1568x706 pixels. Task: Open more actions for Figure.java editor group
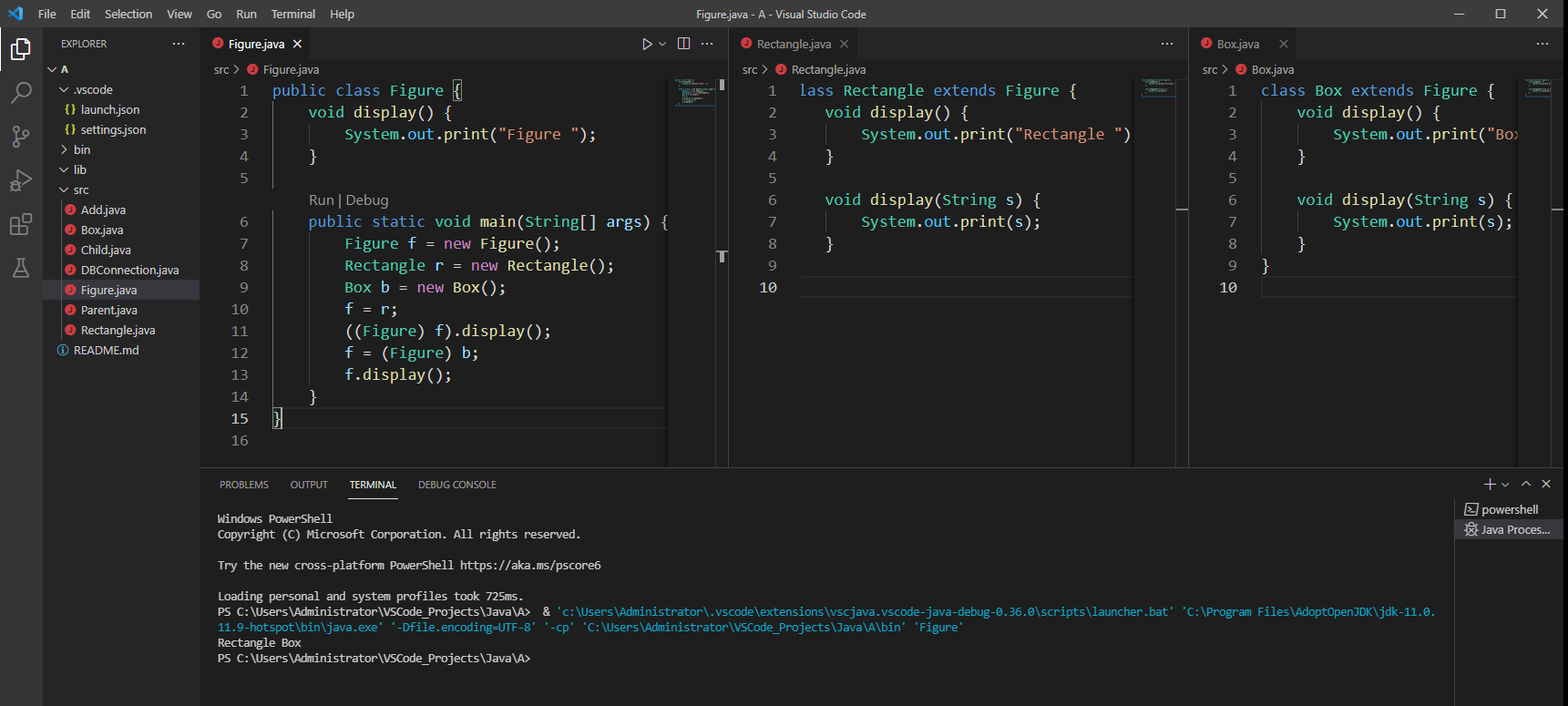coord(707,44)
